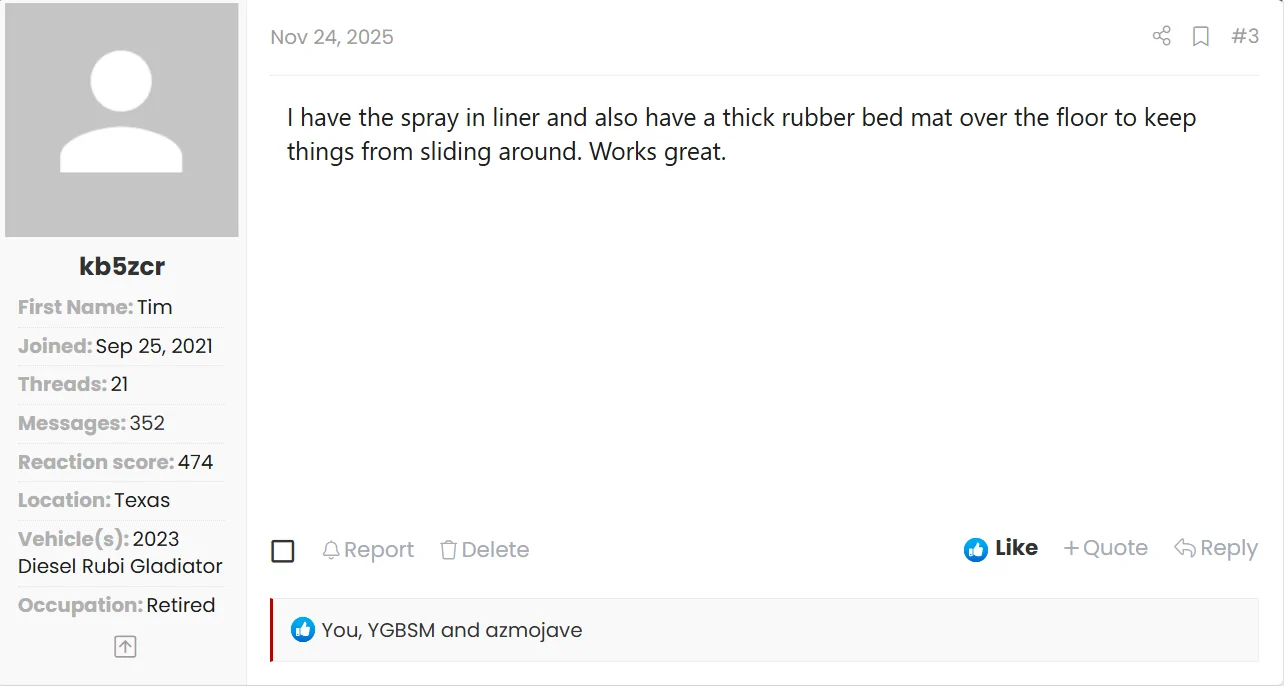Click the Like text button
This screenshot has height=686, width=1284.
click(x=1016, y=548)
